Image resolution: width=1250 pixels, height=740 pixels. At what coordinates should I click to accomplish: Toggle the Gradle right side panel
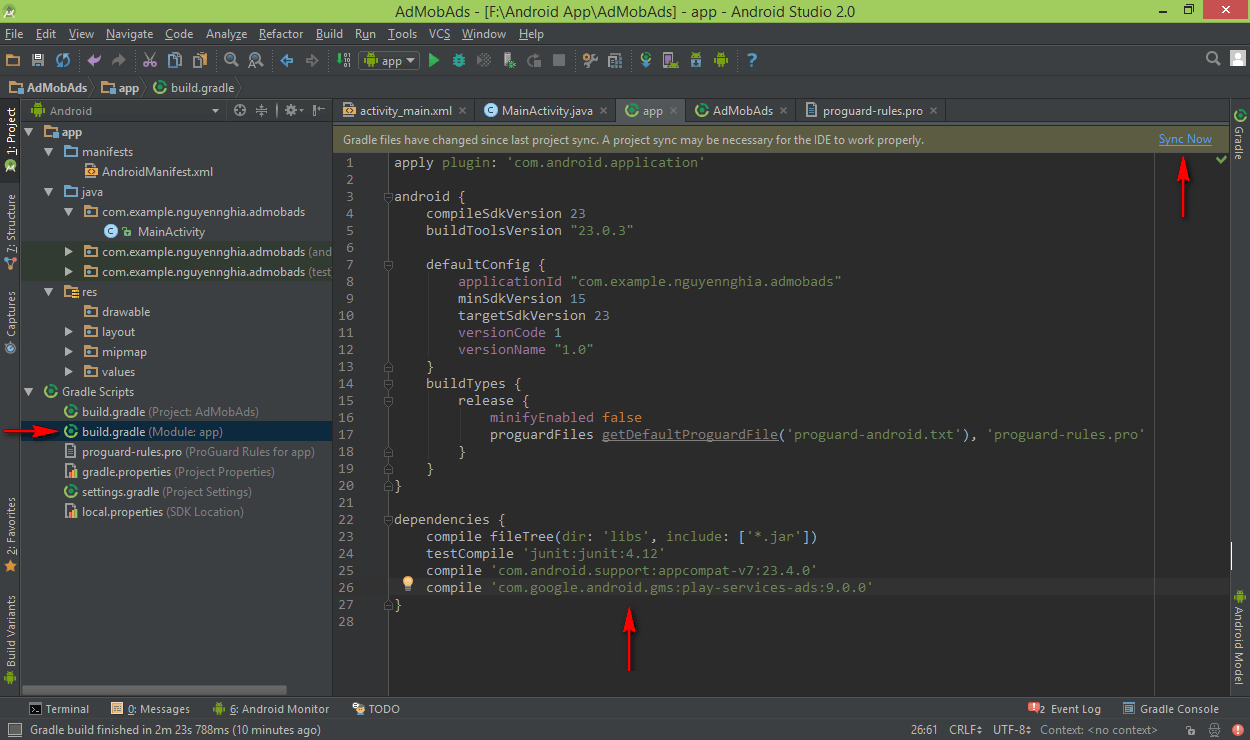coord(1239,135)
